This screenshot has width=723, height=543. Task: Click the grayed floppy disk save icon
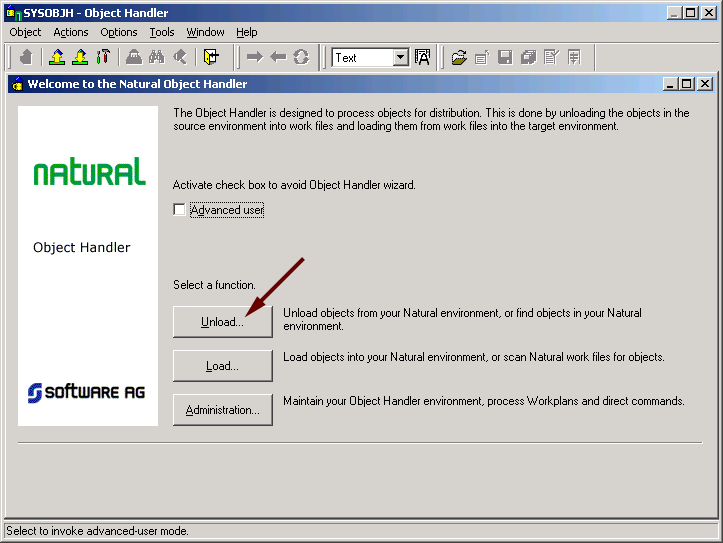[505, 58]
